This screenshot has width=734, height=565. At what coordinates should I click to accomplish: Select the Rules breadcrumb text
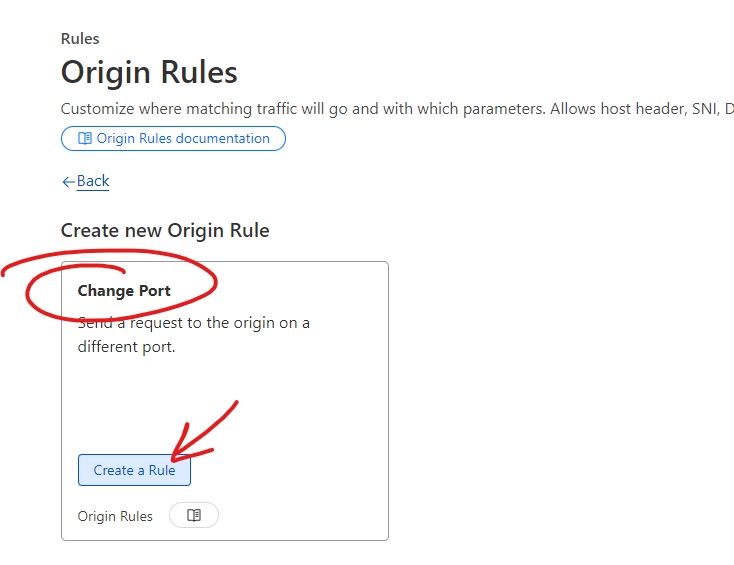coord(80,38)
